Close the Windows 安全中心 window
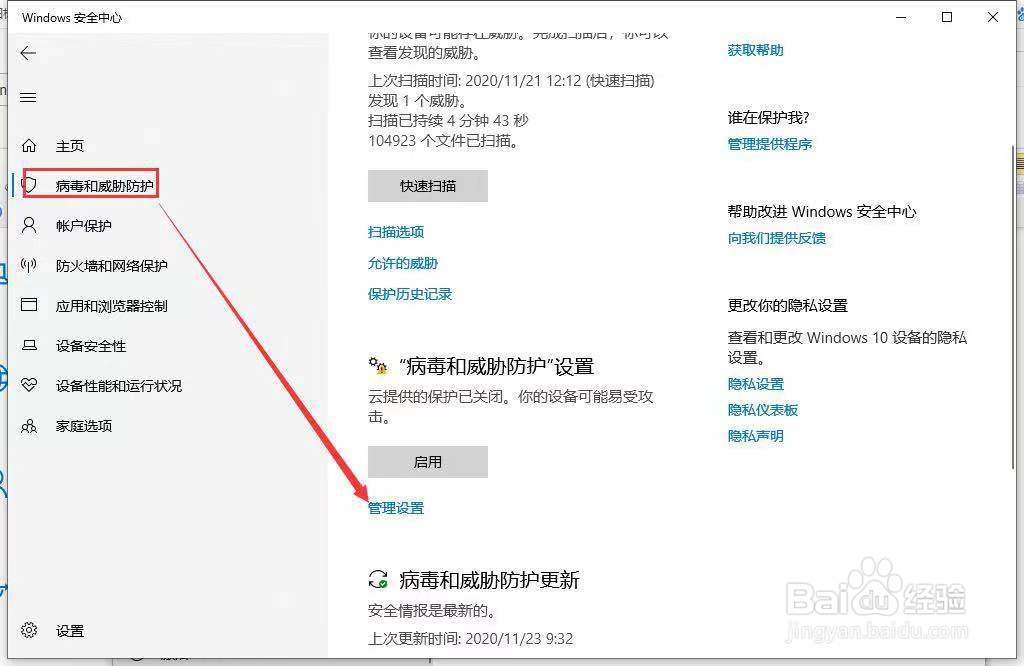The height and width of the screenshot is (666, 1024). point(993,18)
